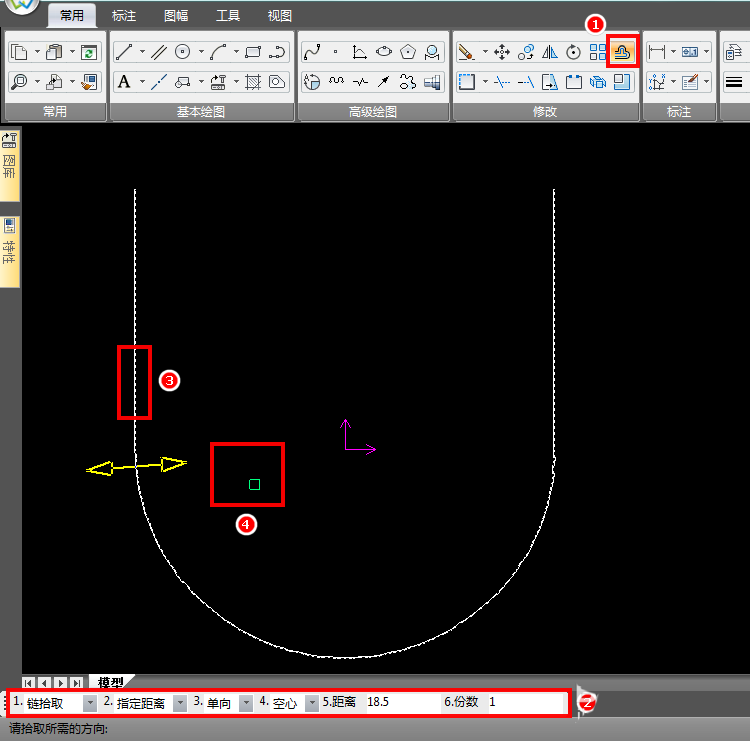Switch to the 工具 ribbon tab
This screenshot has width=750, height=741.
228,16
